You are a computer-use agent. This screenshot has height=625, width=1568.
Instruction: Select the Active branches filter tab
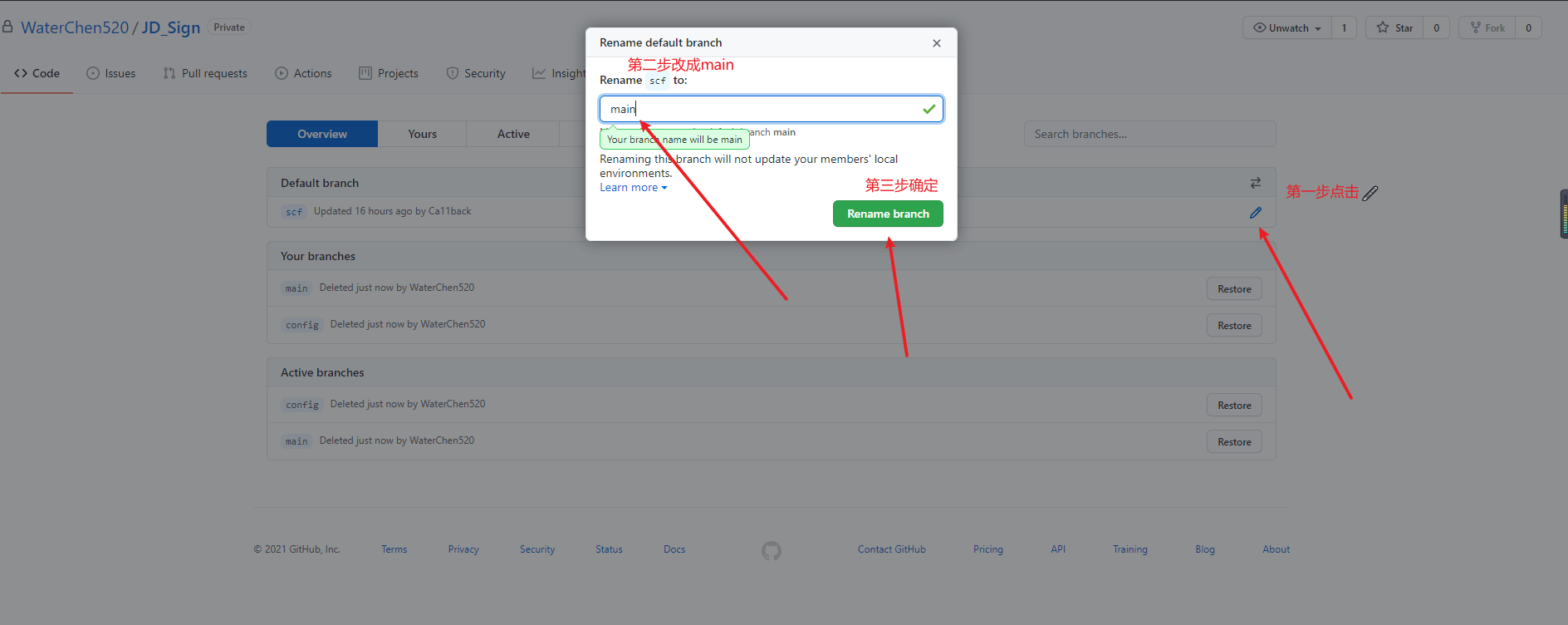(513, 134)
